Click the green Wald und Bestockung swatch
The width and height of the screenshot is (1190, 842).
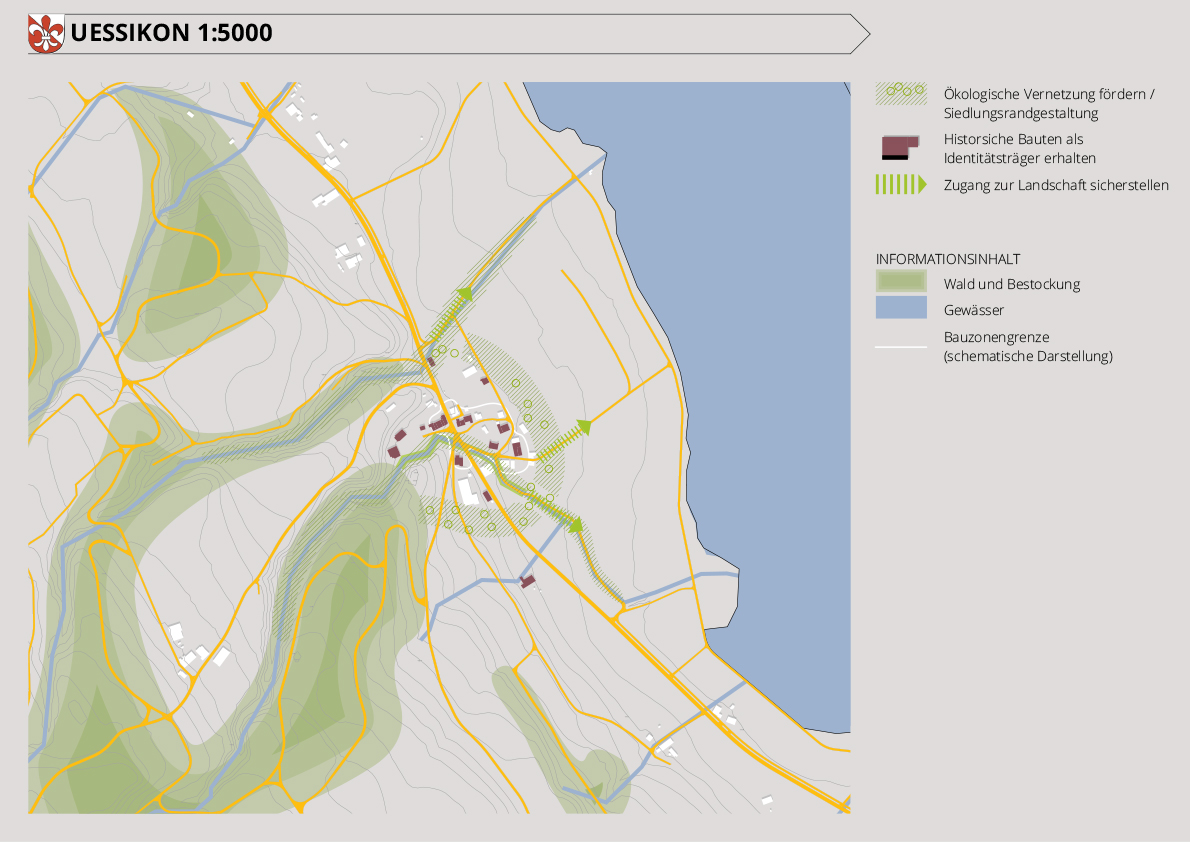pyautogui.click(x=900, y=282)
